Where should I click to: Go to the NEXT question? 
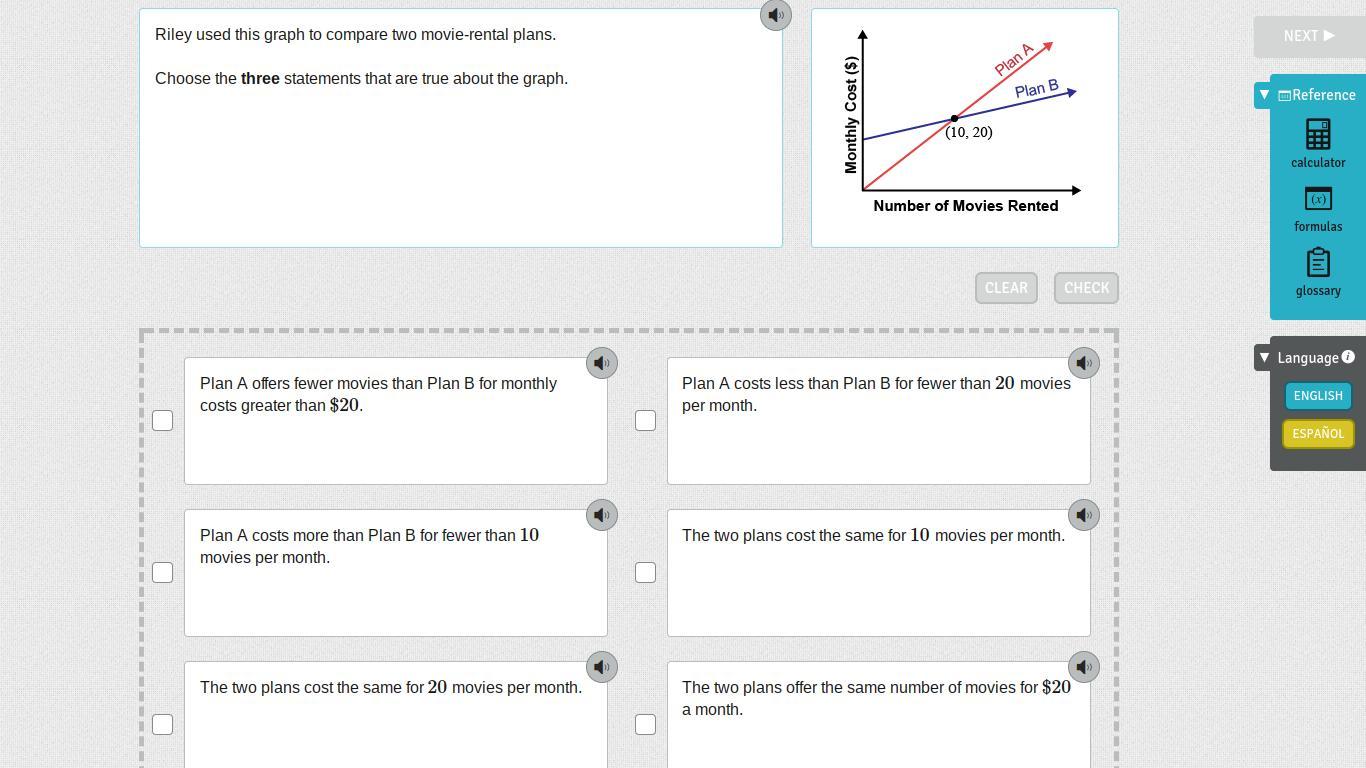[x=1309, y=36]
